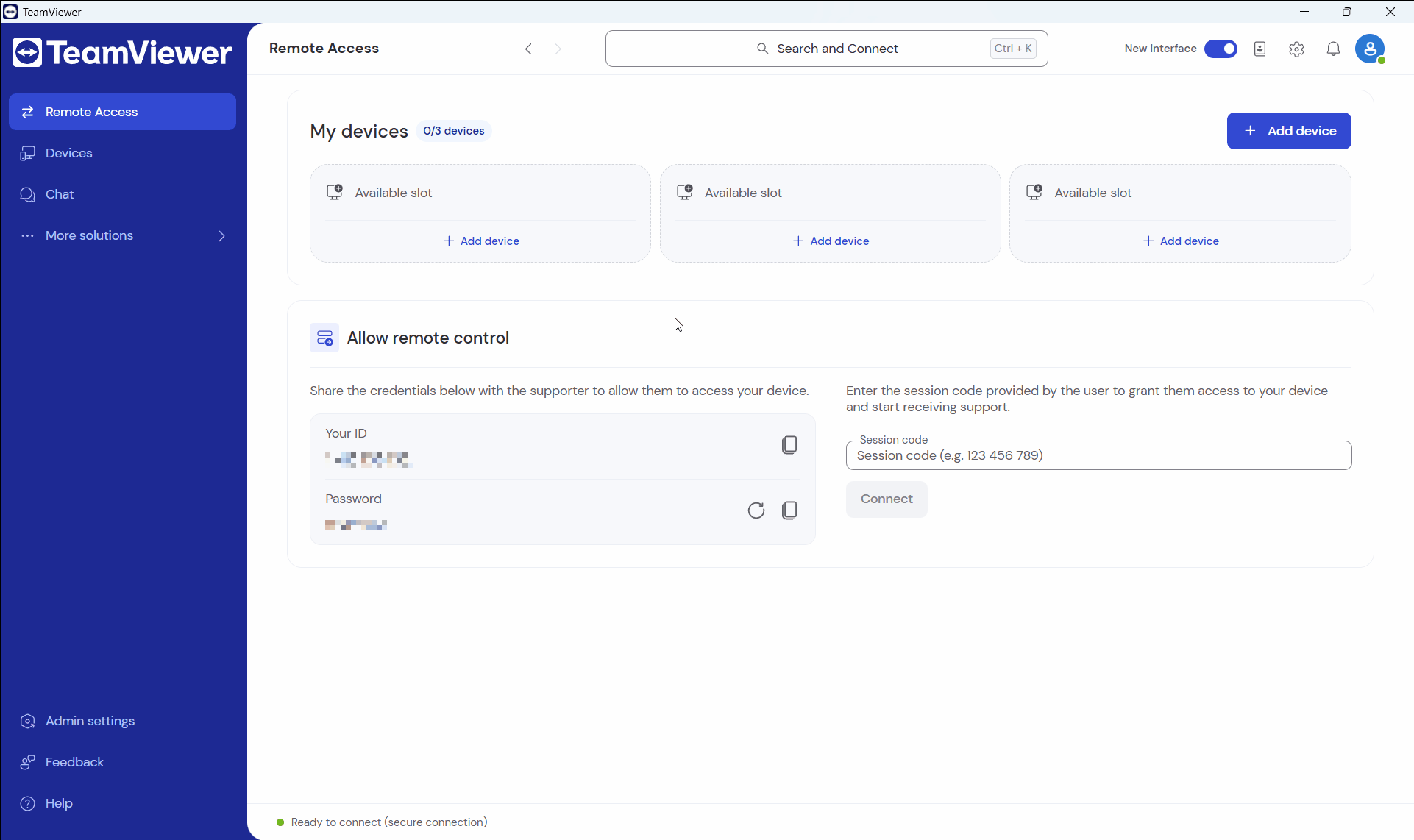Open the notifications bell

pos(1332,49)
